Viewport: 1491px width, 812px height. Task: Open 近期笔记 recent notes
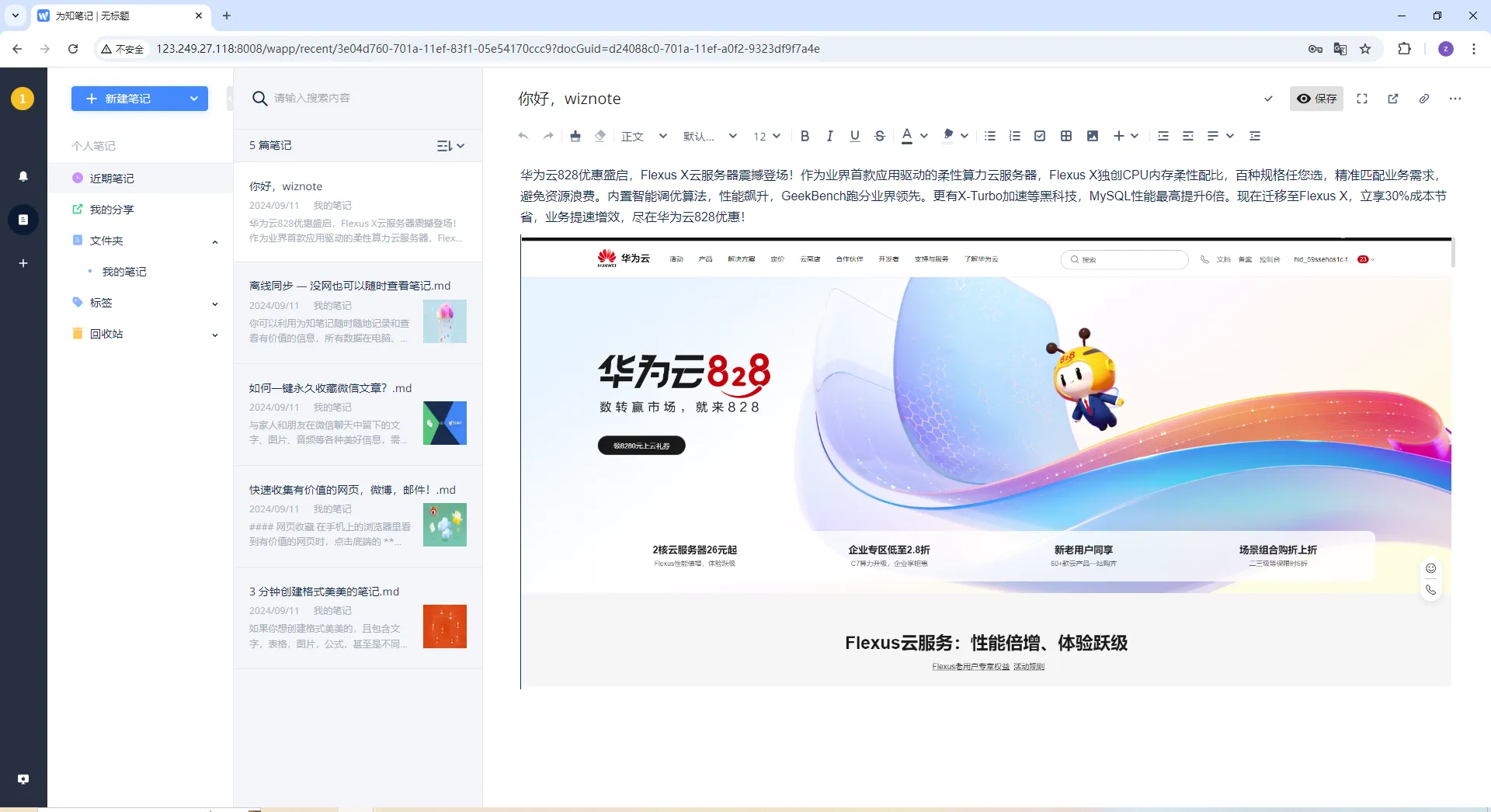tap(141, 178)
